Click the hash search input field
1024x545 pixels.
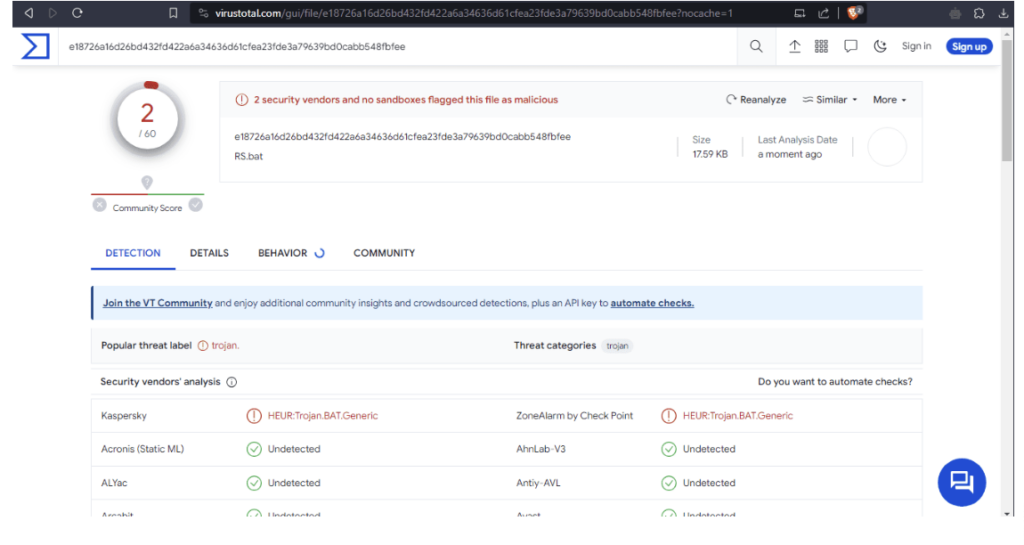[398, 46]
